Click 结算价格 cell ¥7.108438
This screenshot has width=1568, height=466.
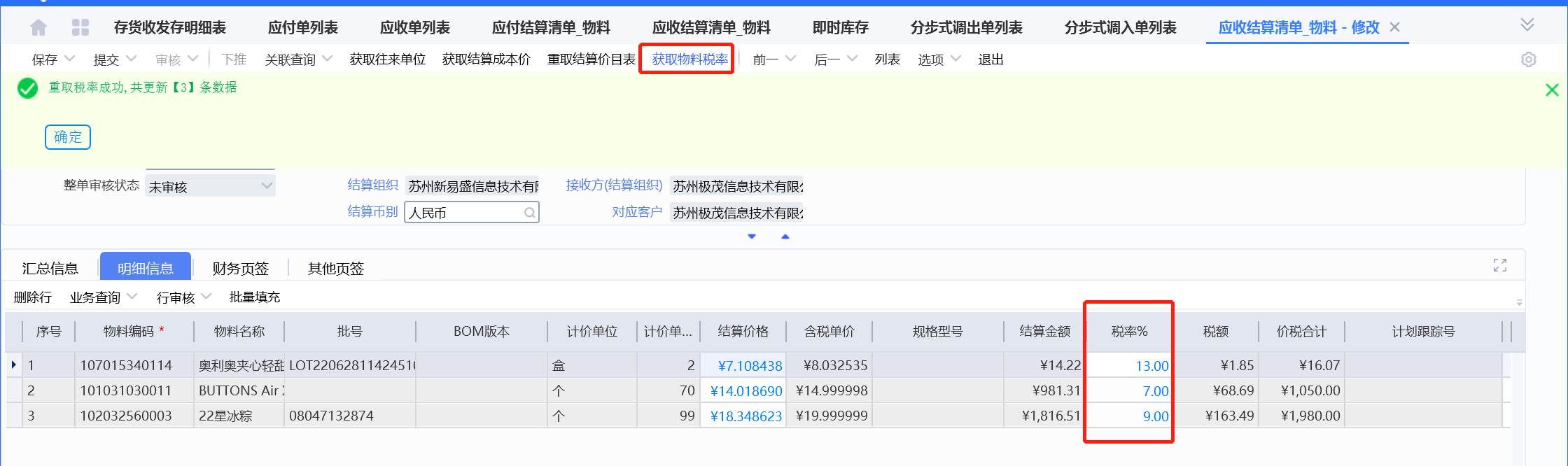tap(743, 365)
